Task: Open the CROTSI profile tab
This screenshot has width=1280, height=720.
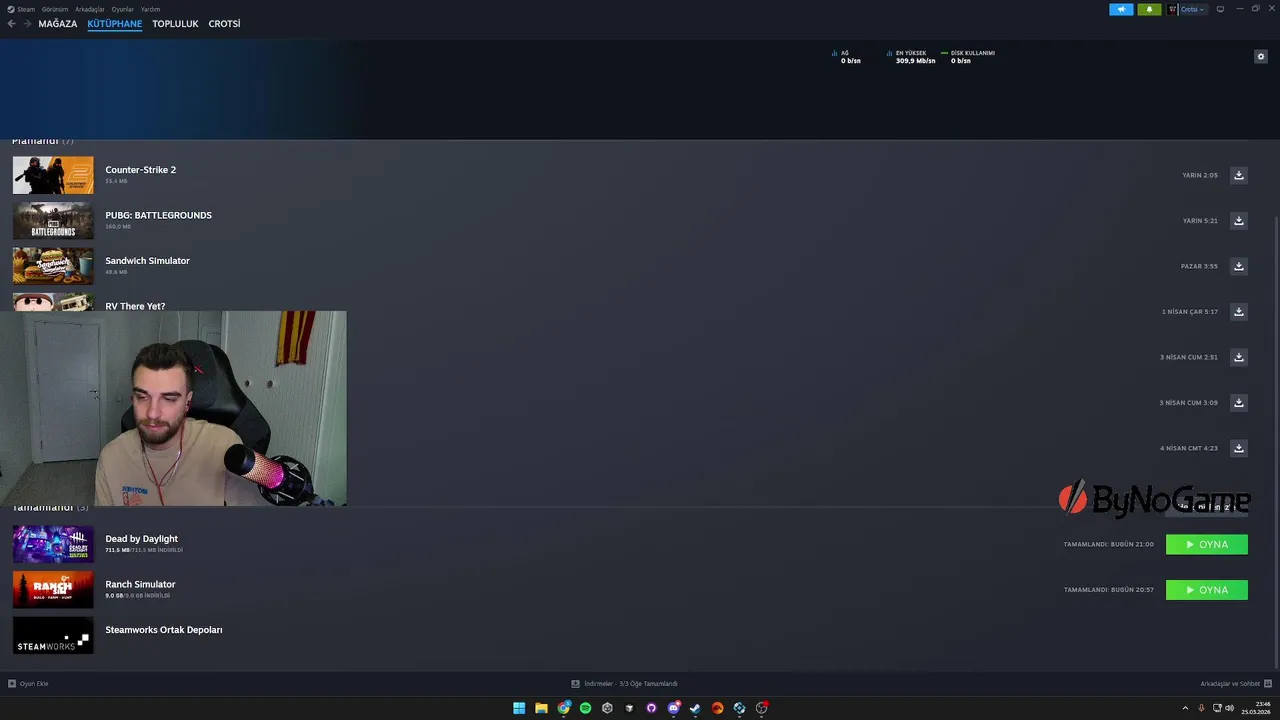Action: (x=225, y=24)
